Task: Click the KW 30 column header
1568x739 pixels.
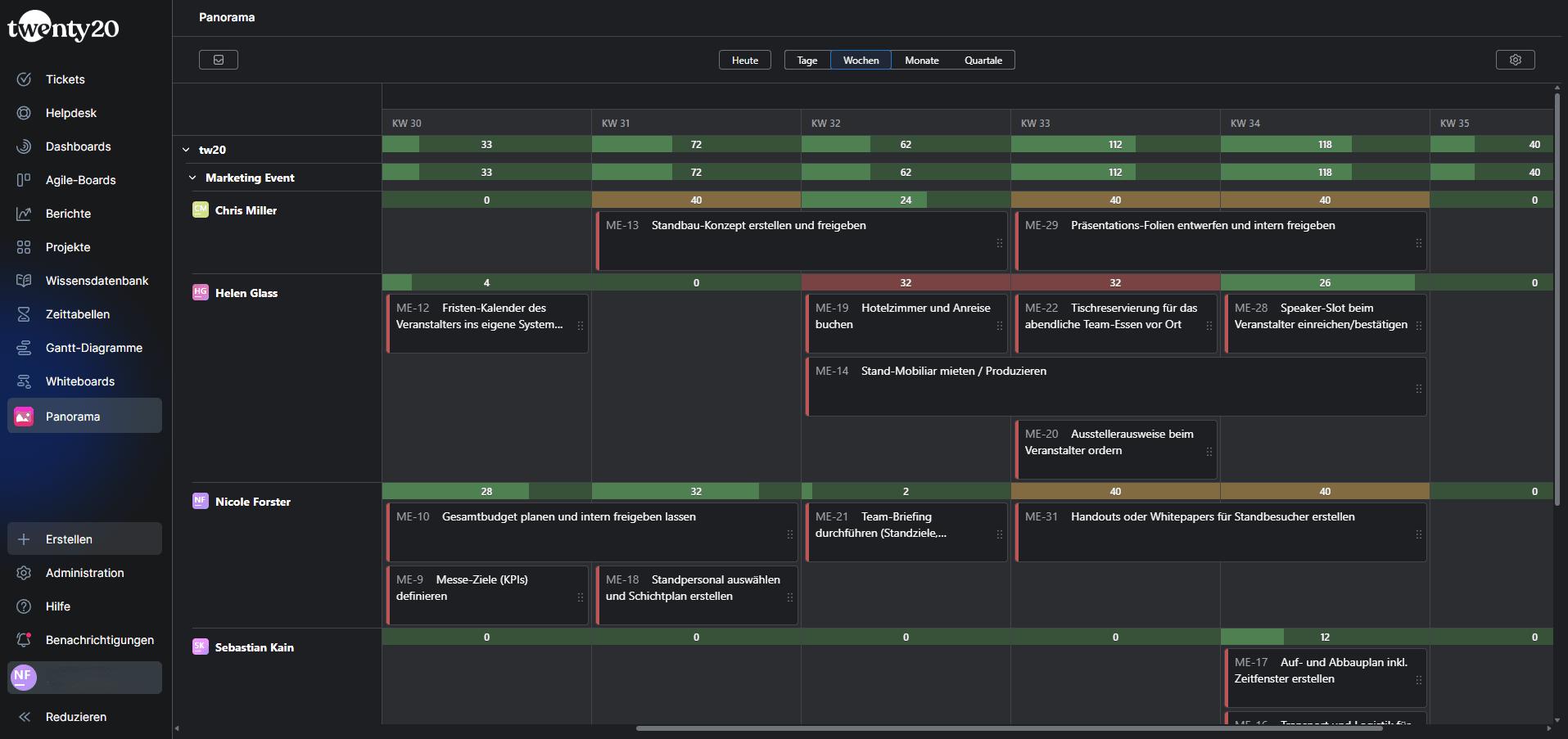Action: click(486, 123)
